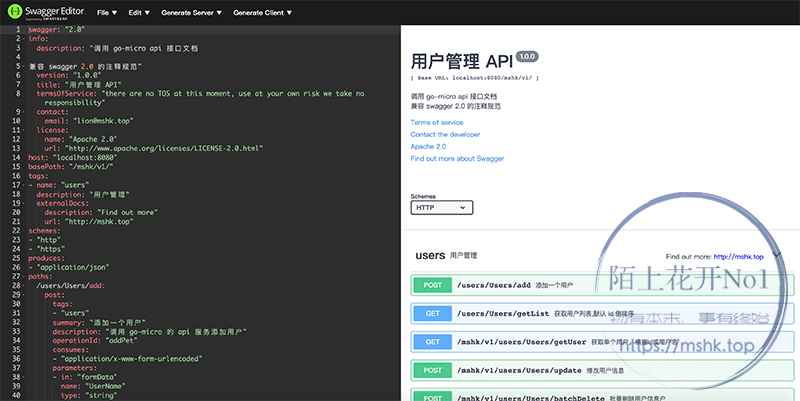Open the Generate Server menu

191,13
